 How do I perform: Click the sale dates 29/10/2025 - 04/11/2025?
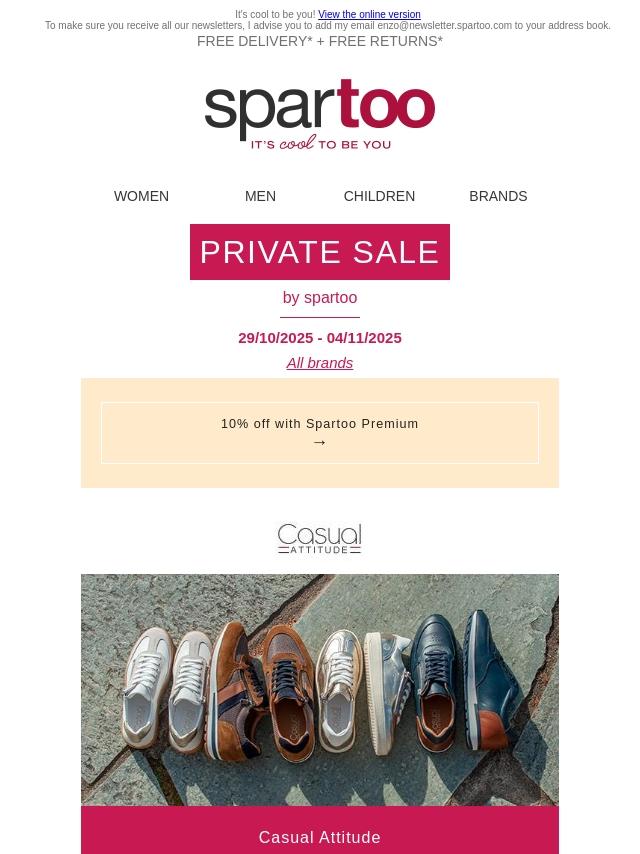(x=320, y=338)
